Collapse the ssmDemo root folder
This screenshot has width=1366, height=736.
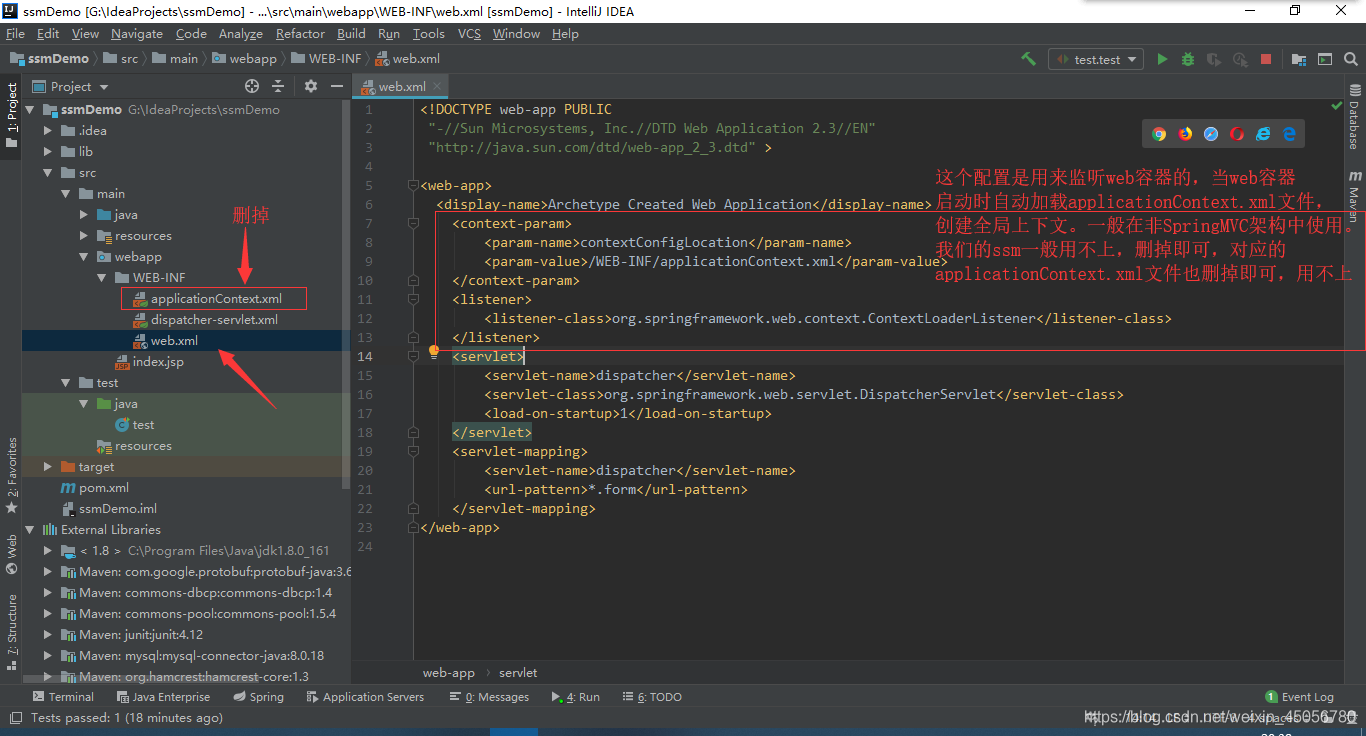point(30,110)
